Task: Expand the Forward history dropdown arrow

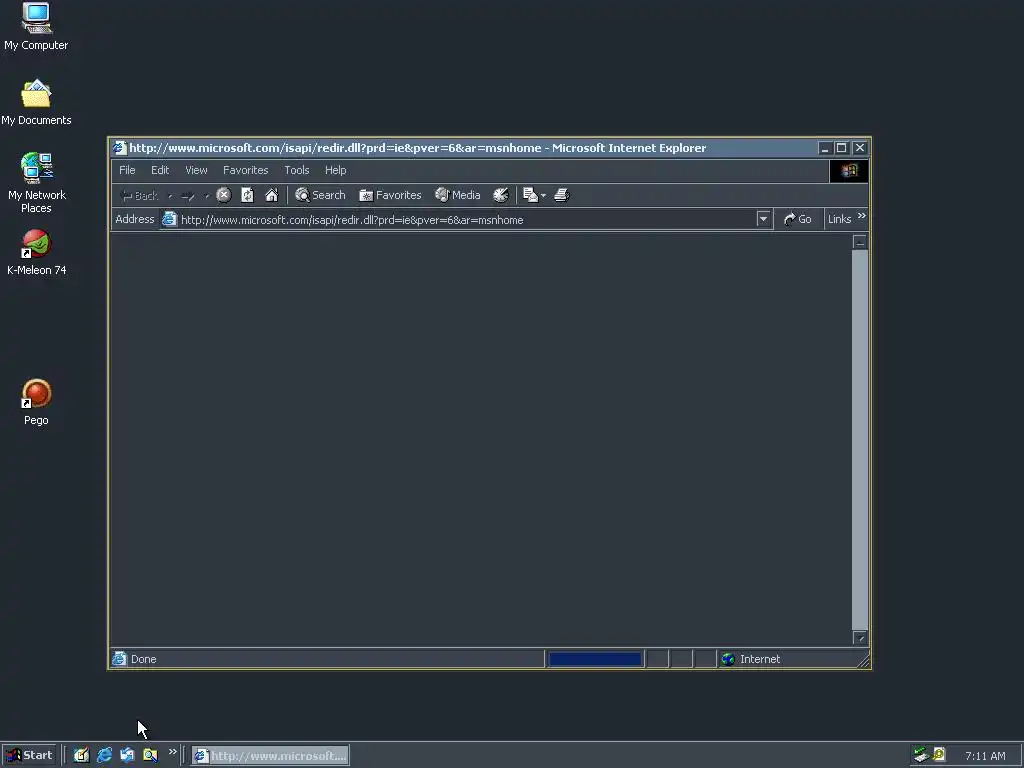Action: [x=207, y=195]
